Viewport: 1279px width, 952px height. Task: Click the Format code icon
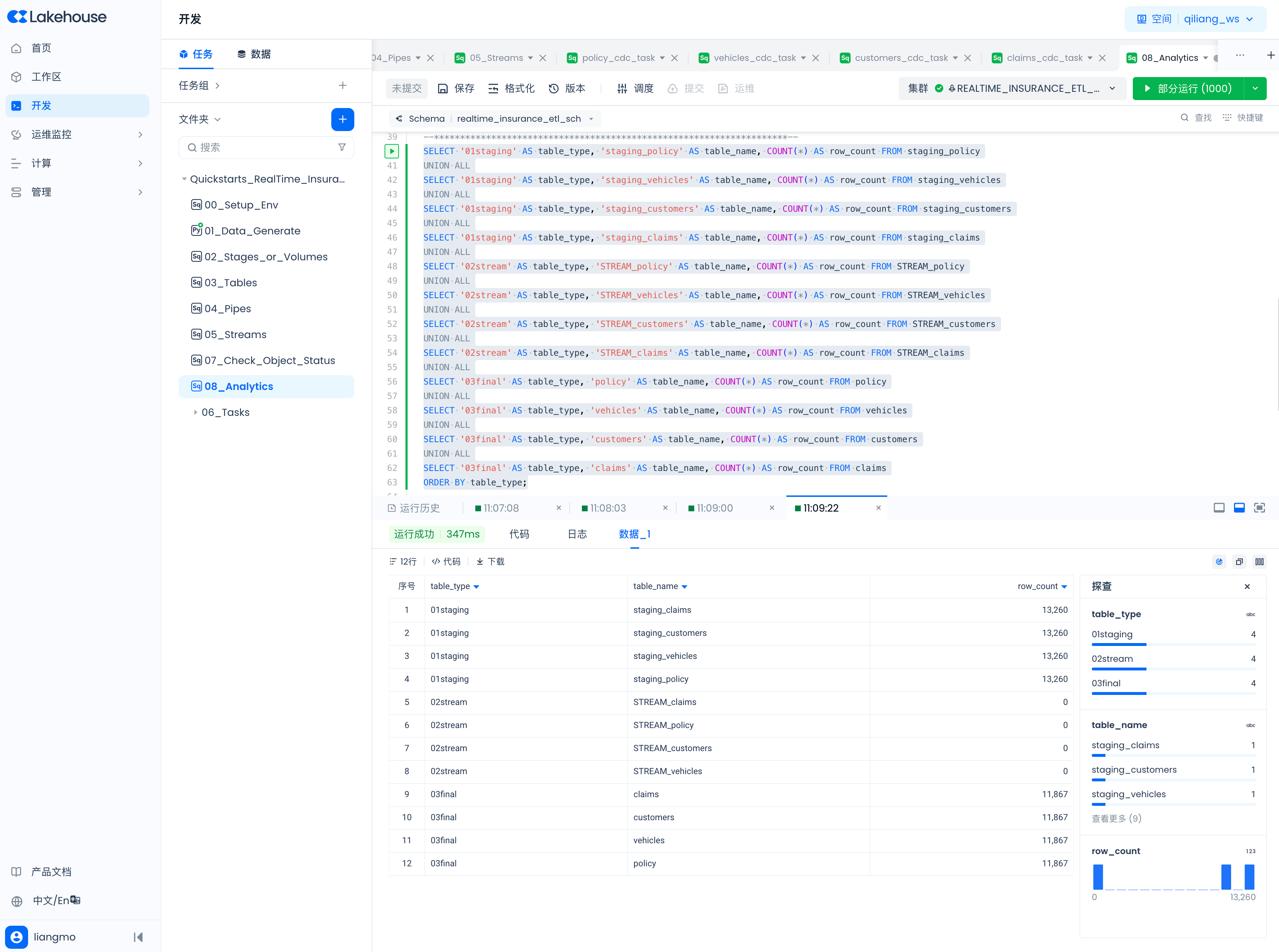(493, 88)
